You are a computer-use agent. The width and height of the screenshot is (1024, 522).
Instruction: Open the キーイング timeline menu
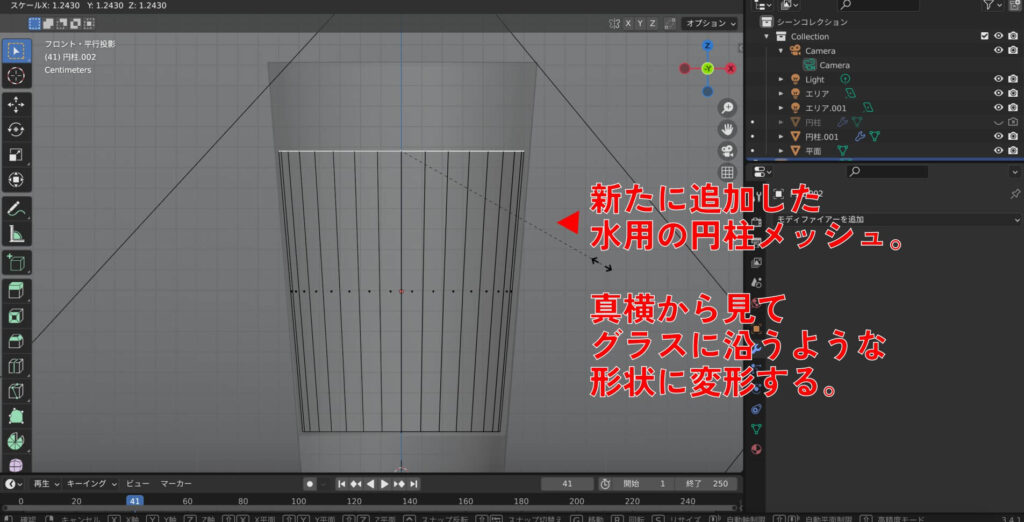pos(91,484)
